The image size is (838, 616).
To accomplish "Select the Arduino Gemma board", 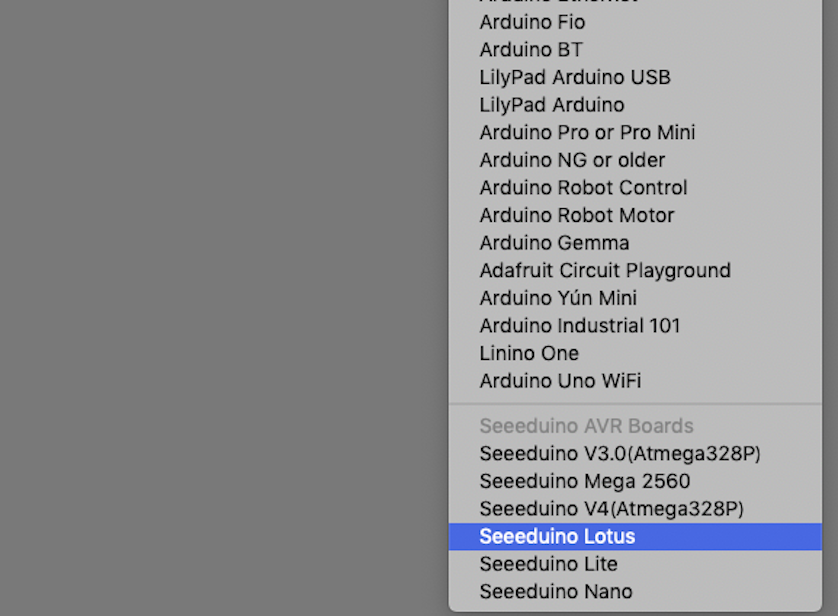I will tap(554, 243).
